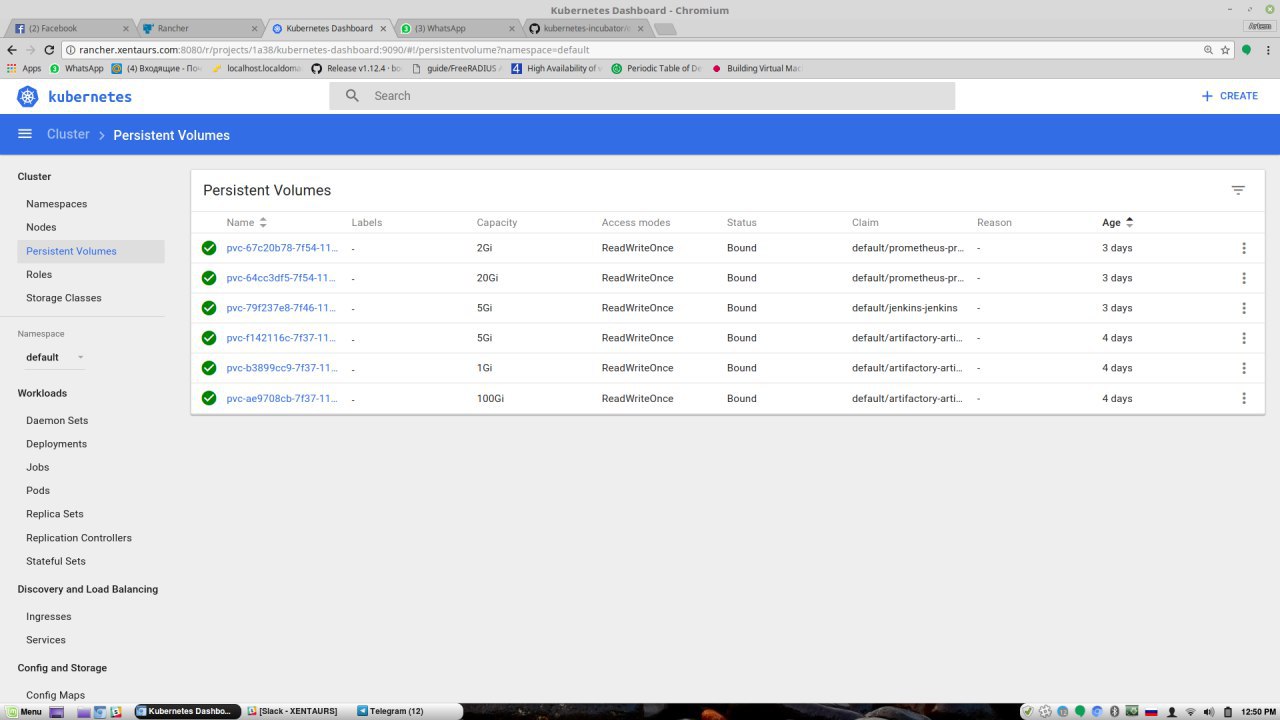Open the Apps bookmarks shortcut
1280x720 pixels.
(x=24, y=69)
